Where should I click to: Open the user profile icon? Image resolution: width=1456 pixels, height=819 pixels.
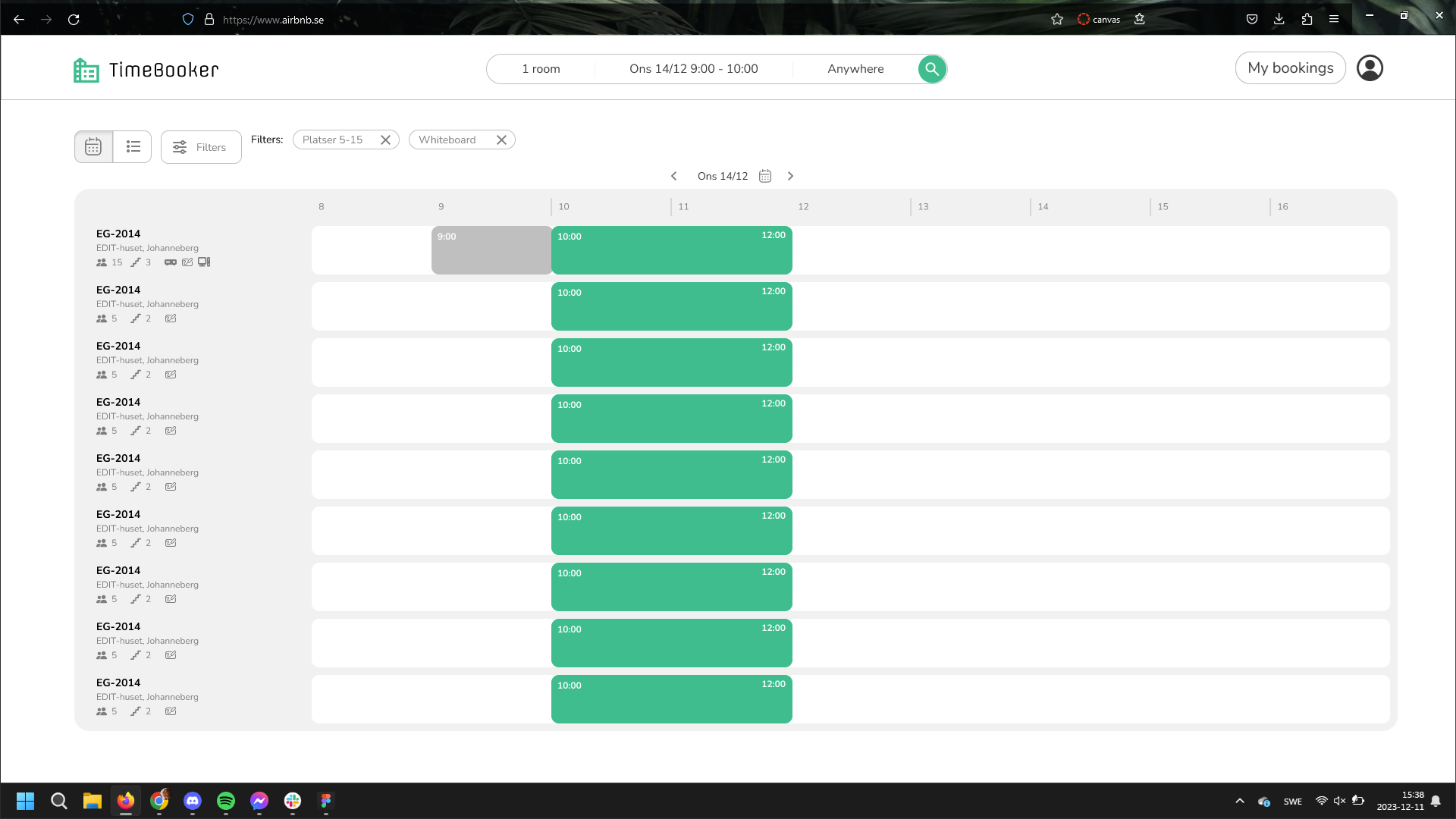(x=1370, y=68)
